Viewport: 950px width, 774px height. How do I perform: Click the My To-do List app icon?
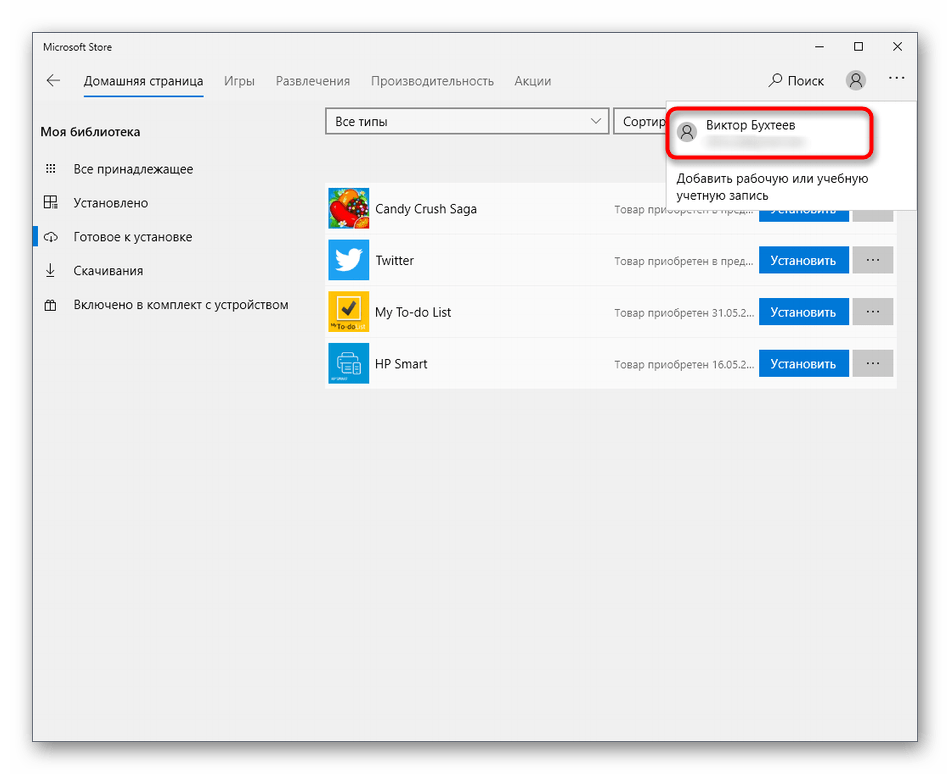(x=348, y=312)
